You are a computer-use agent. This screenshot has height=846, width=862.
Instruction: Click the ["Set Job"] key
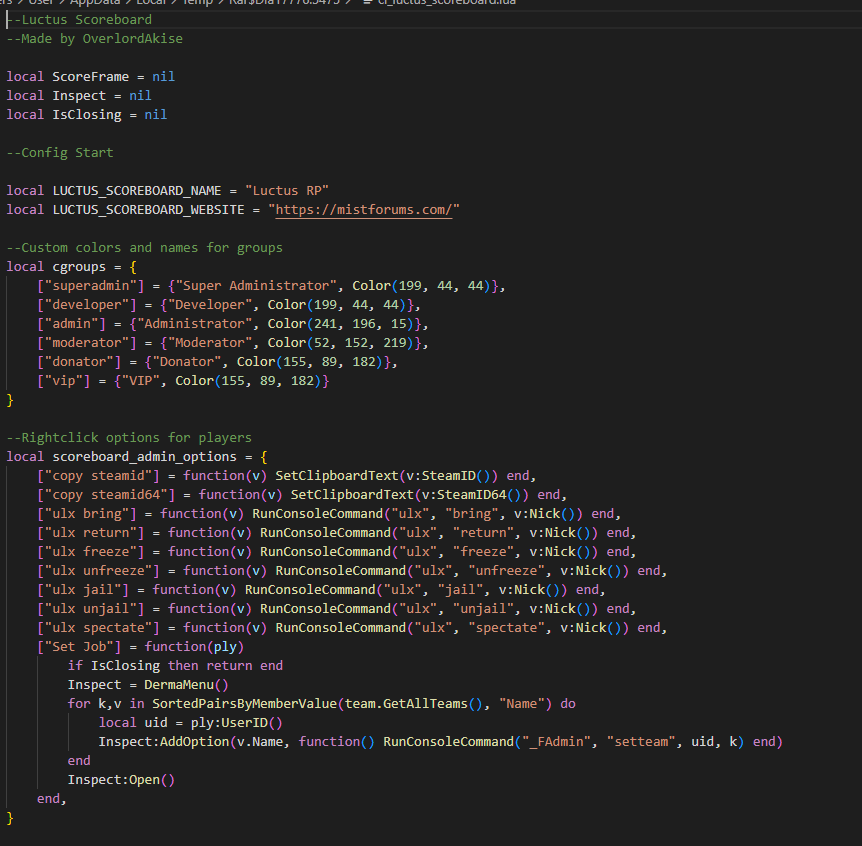click(x=79, y=646)
